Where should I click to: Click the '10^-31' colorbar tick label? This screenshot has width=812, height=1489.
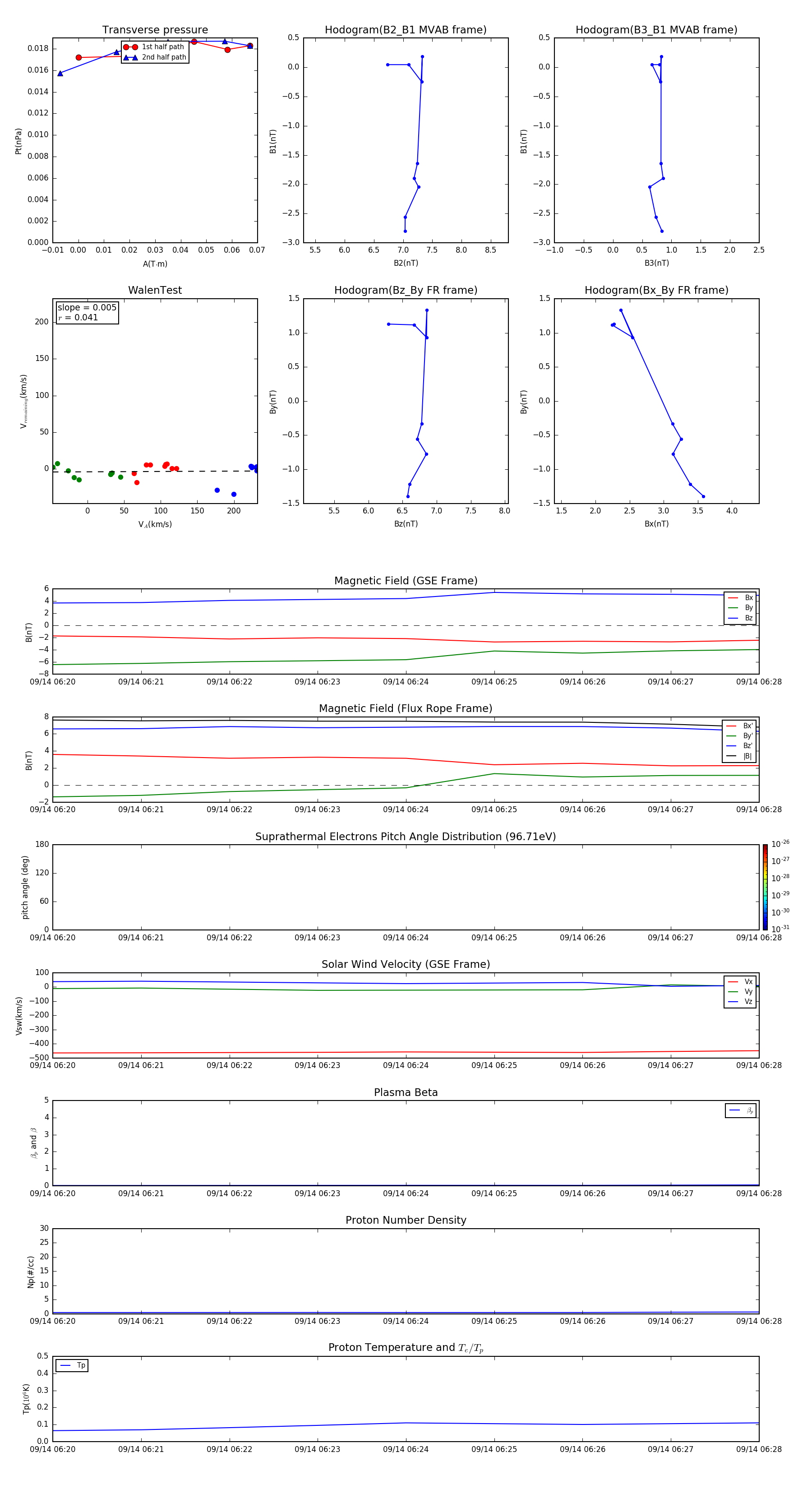tap(780, 929)
